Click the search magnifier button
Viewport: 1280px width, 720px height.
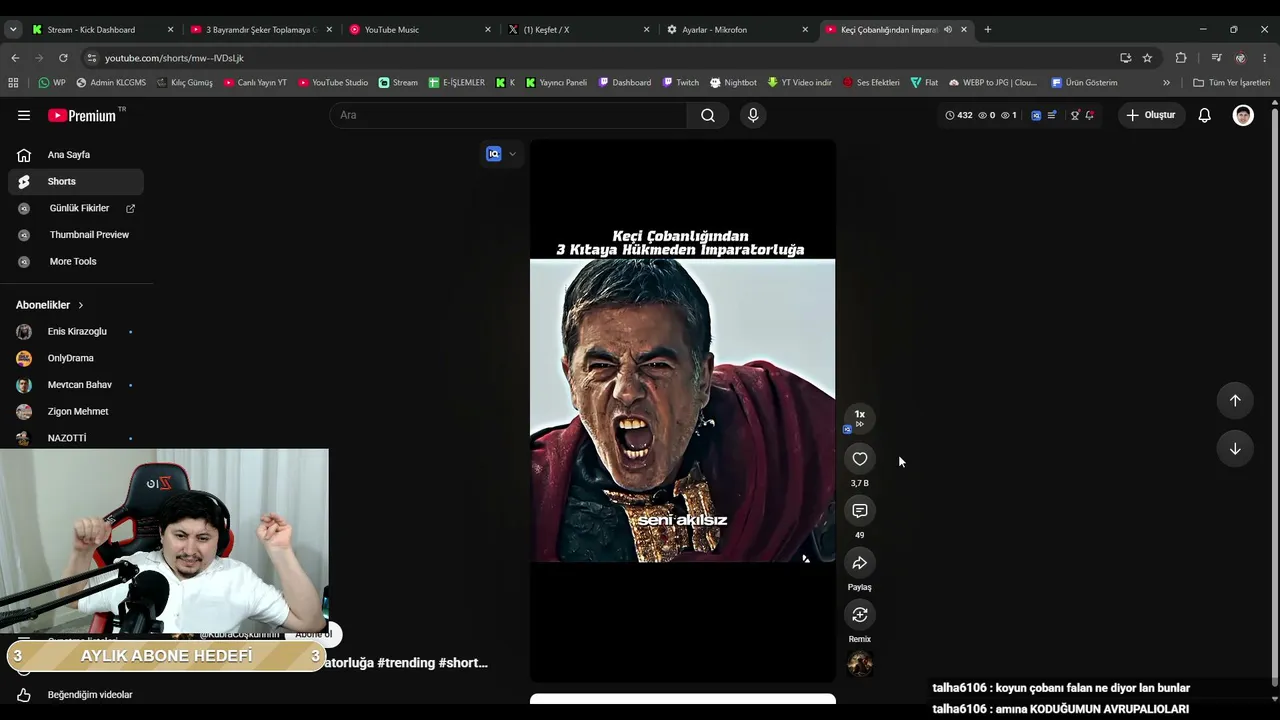[x=708, y=115]
